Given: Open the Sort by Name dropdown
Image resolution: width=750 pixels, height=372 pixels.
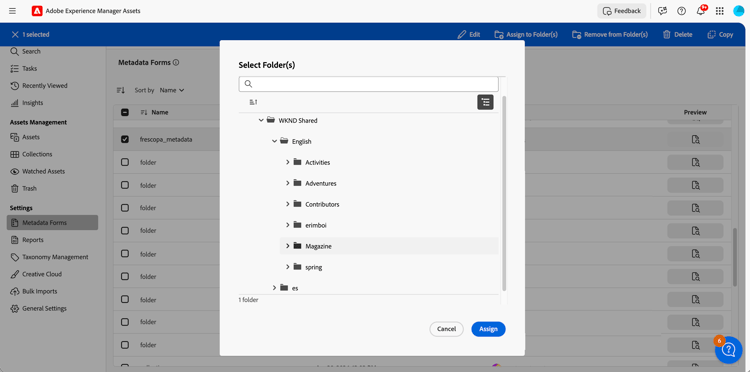Looking at the screenshot, I should click(x=172, y=90).
